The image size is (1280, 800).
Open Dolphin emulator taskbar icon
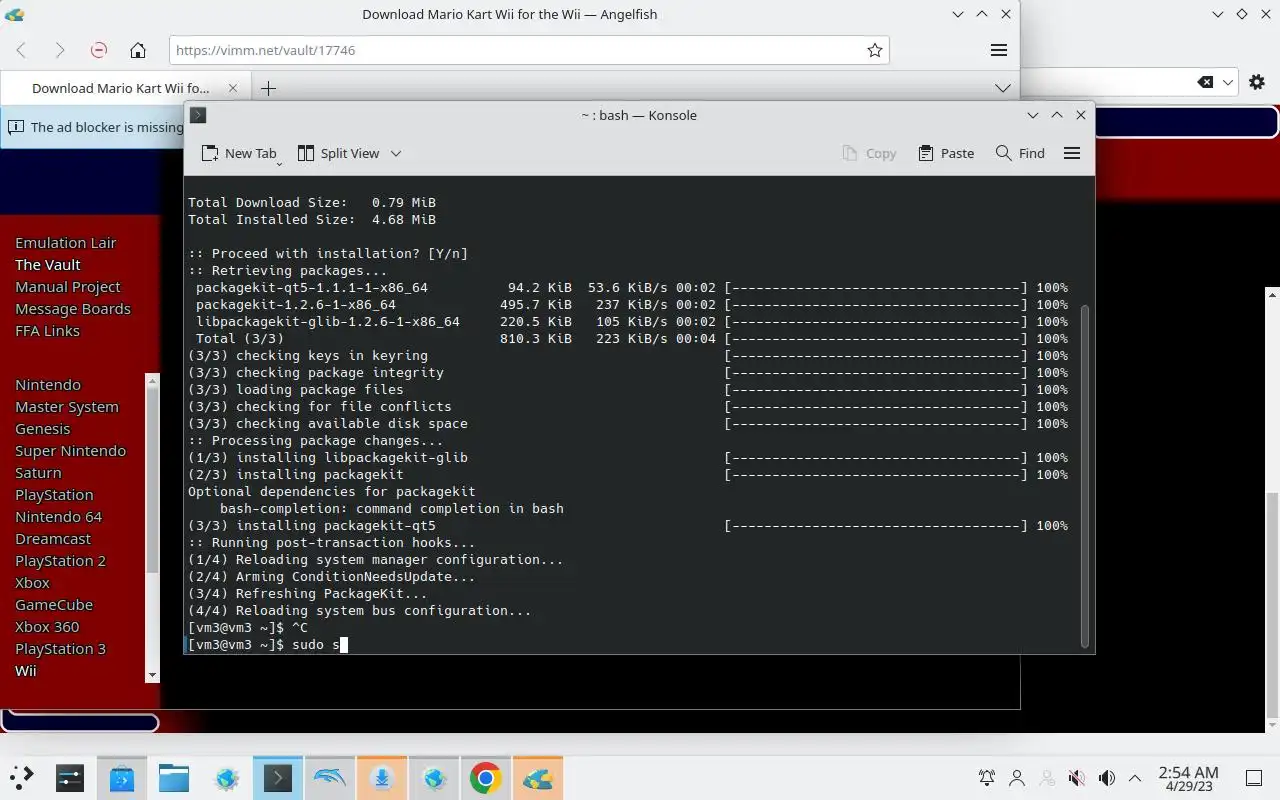329,777
